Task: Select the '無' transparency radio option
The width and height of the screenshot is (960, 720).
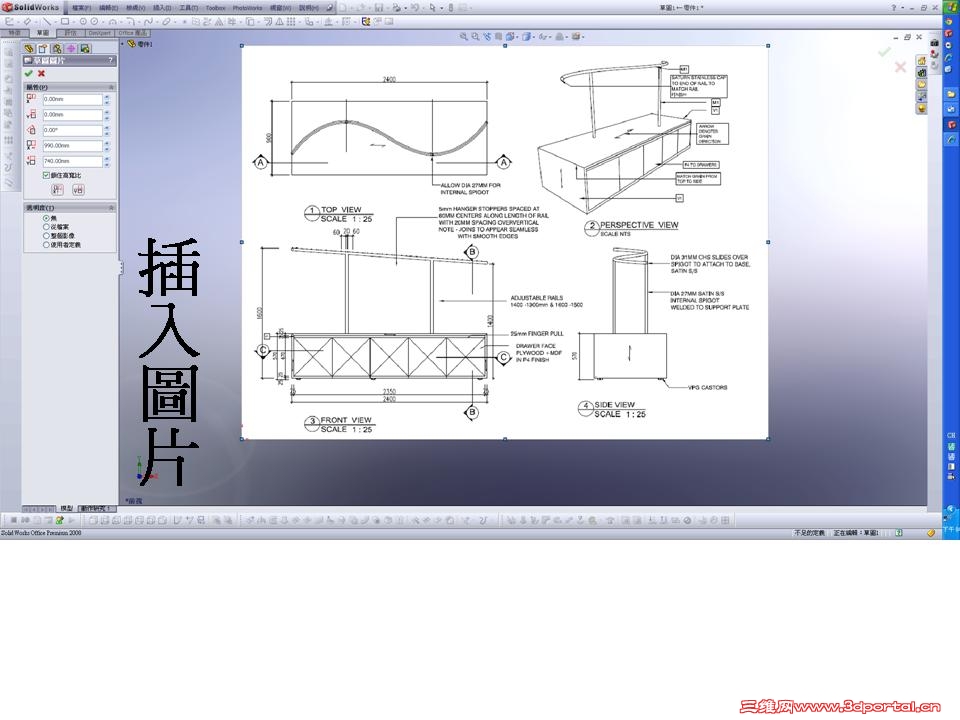Action: (x=46, y=218)
